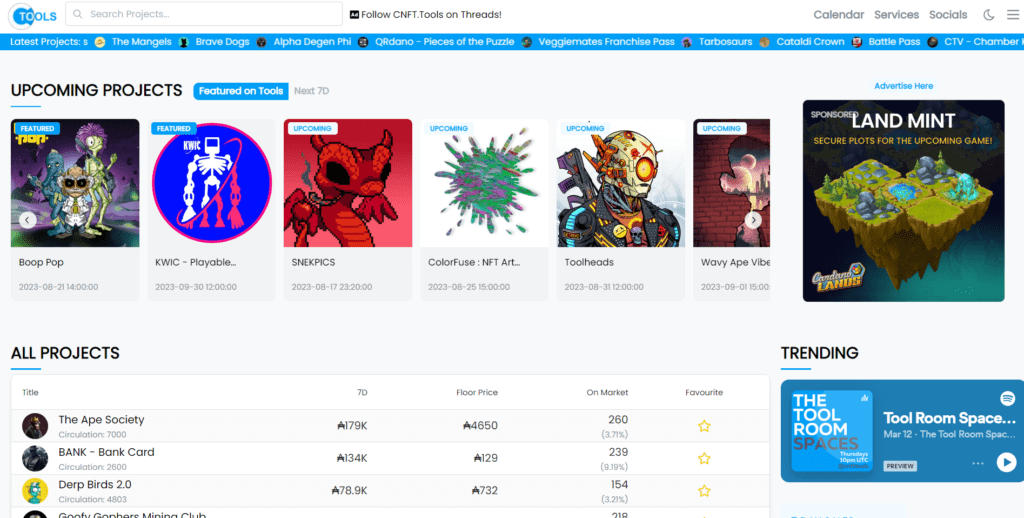This screenshot has width=1024, height=518.
Task: Show next upcoming projects carousel arrow
Action: coord(753,220)
